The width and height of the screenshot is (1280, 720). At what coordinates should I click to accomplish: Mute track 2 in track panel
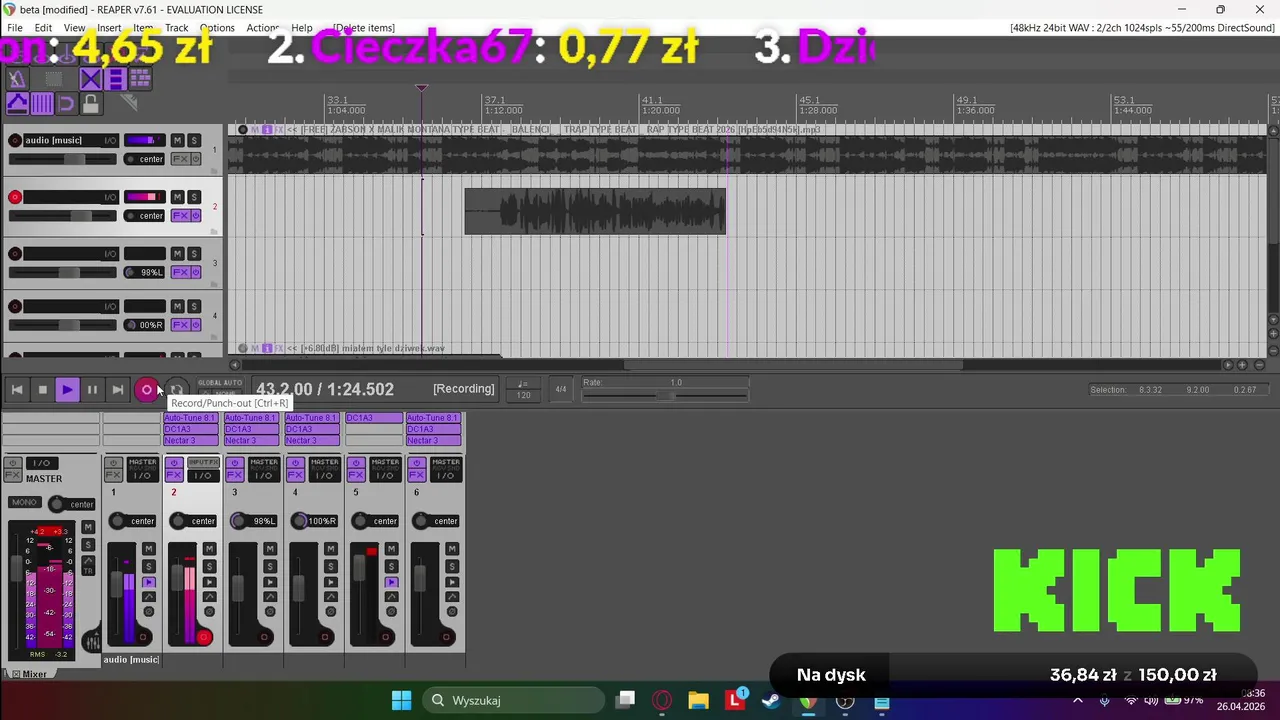[177, 197]
